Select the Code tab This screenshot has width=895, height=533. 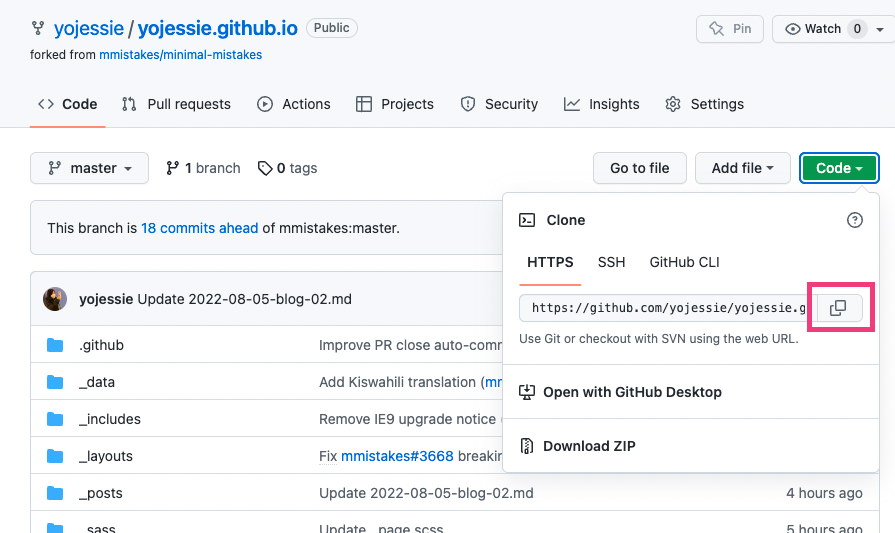click(x=67, y=104)
